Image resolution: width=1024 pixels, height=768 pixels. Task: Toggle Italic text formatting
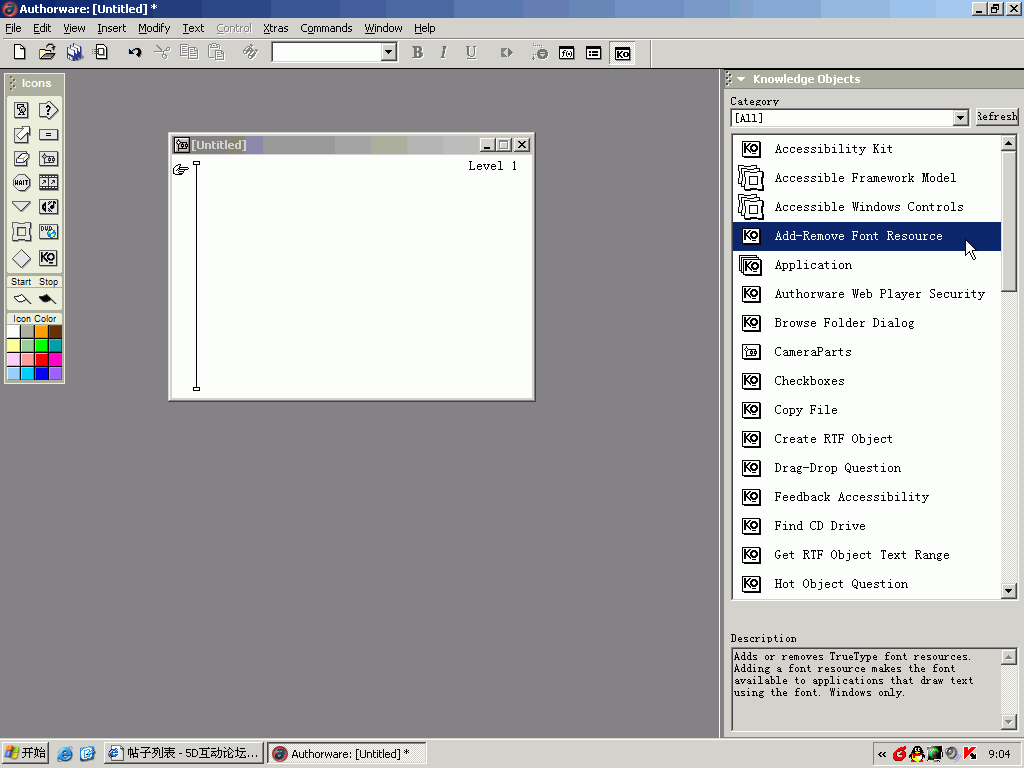(444, 53)
